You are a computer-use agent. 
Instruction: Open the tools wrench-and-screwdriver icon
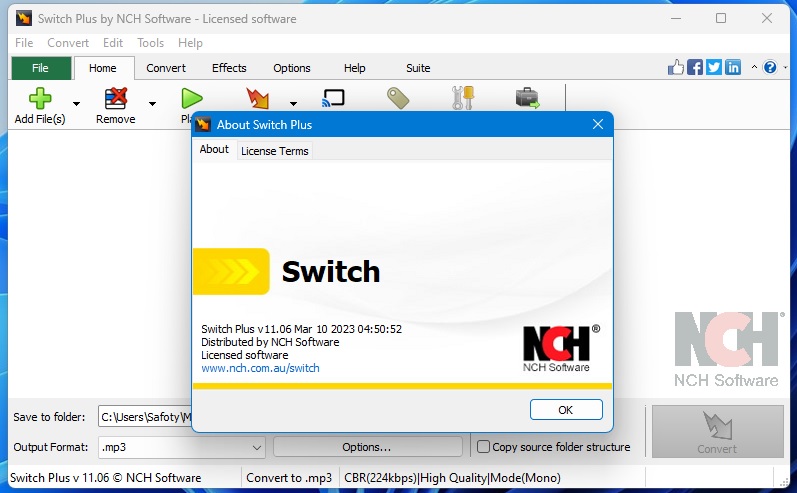[463, 98]
